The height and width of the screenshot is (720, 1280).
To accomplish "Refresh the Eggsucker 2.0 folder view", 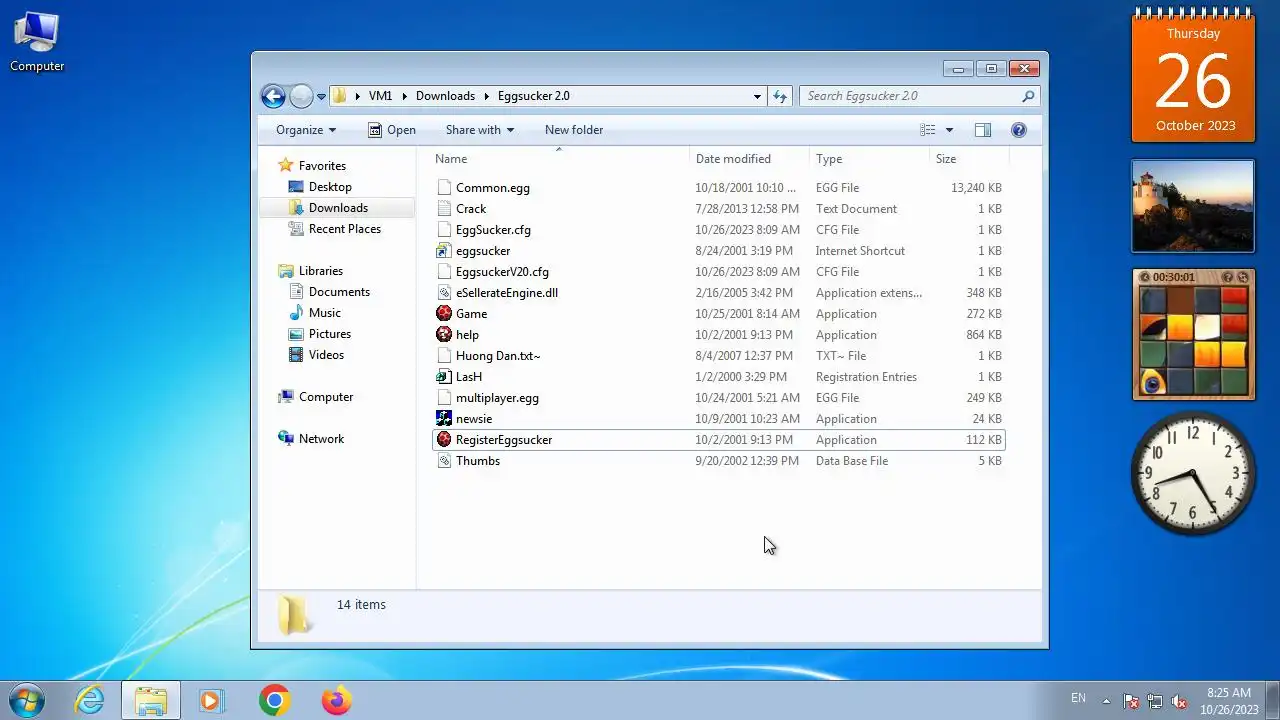I will coord(780,96).
